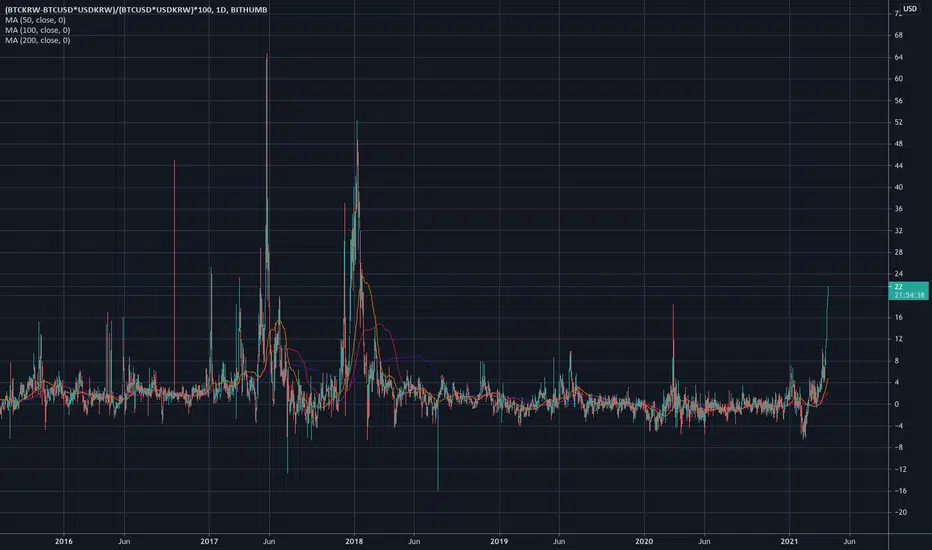Image resolution: width=932 pixels, height=550 pixels.
Task: Click the 32 price axis label
Action: pos(898,230)
